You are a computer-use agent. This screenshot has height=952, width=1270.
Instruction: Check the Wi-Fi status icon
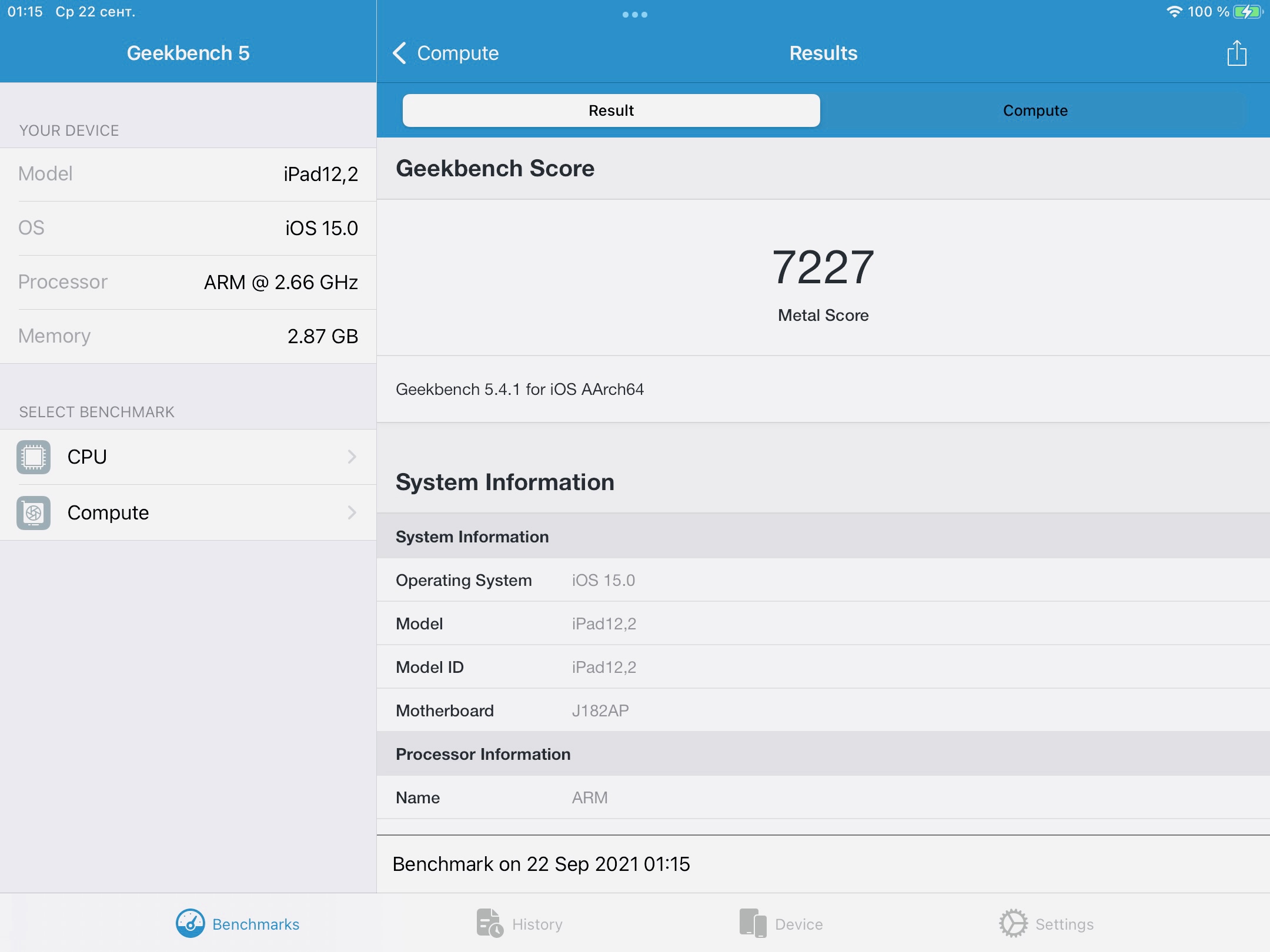[x=1174, y=12]
